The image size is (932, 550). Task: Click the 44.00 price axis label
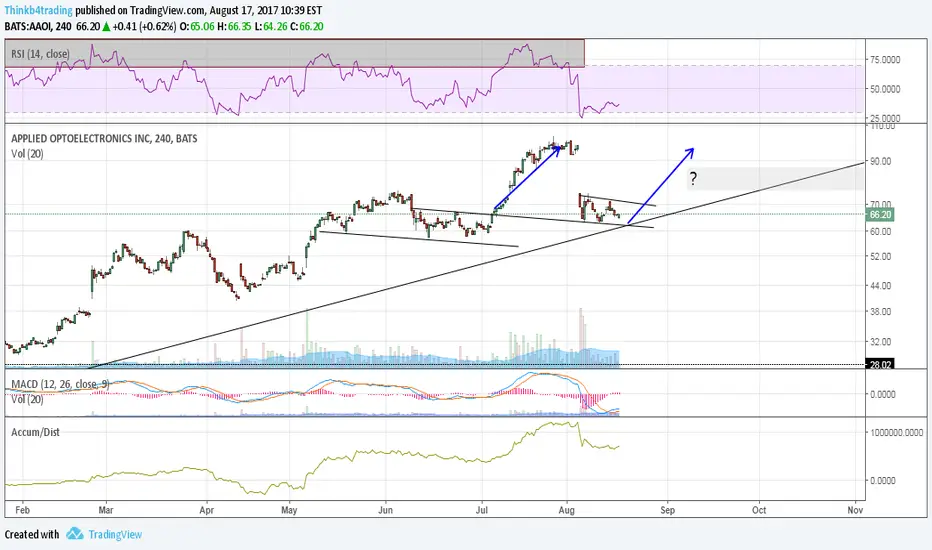pyautogui.click(x=880, y=286)
